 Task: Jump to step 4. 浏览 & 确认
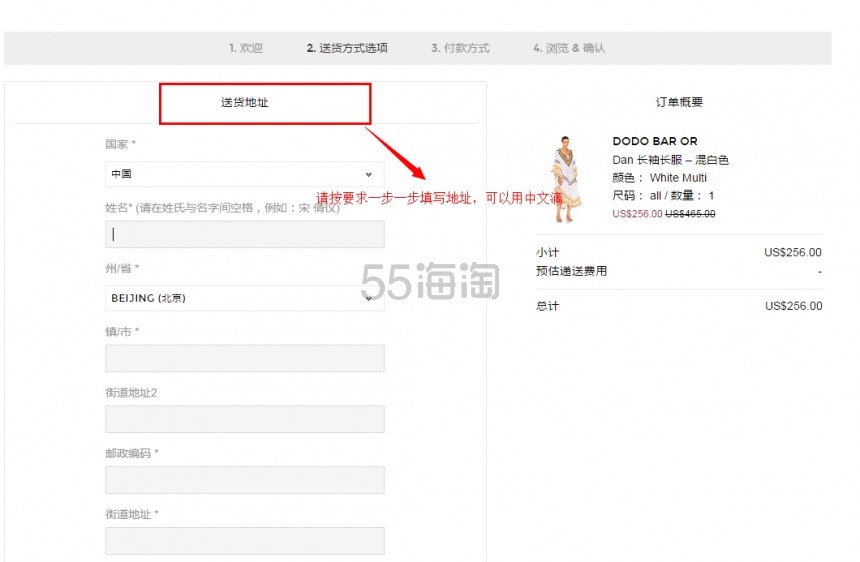pyautogui.click(x=569, y=48)
